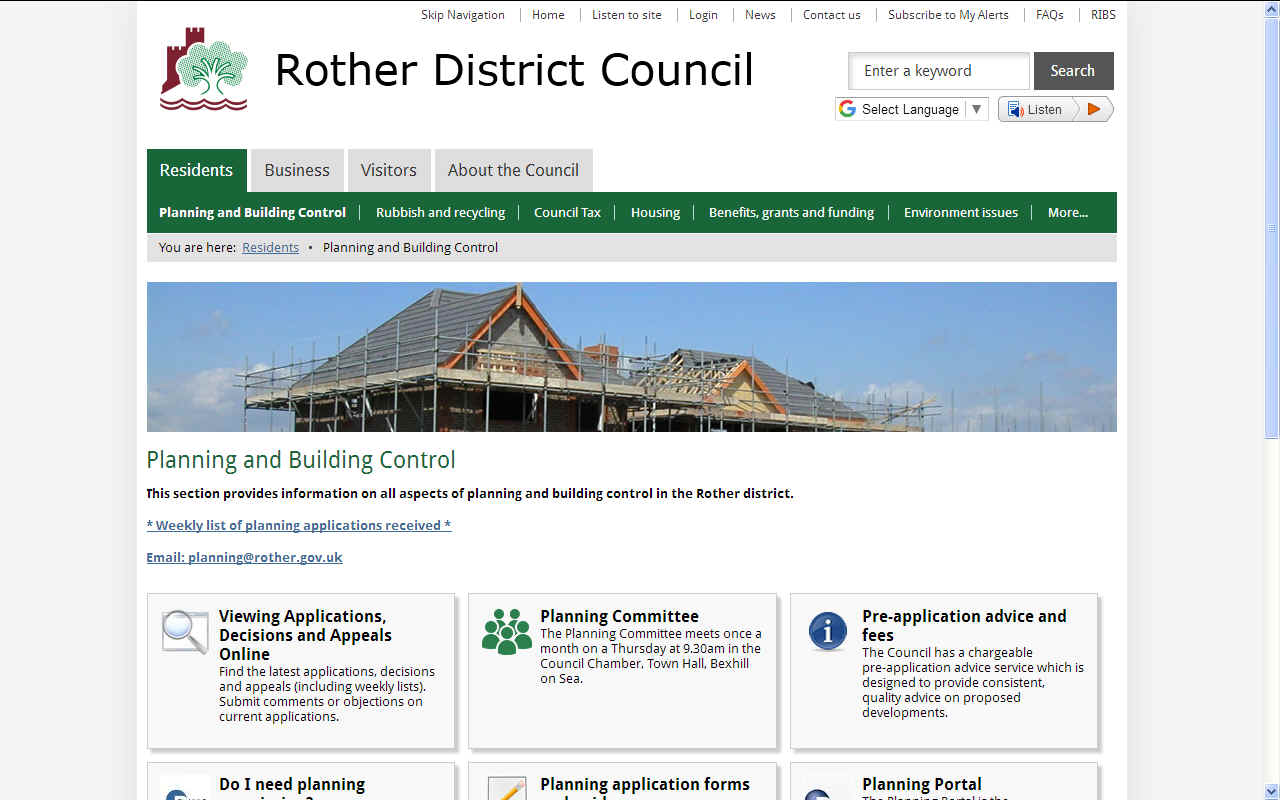1280x800 pixels.
Task: Open the Select Language dropdown
Action: pos(912,109)
